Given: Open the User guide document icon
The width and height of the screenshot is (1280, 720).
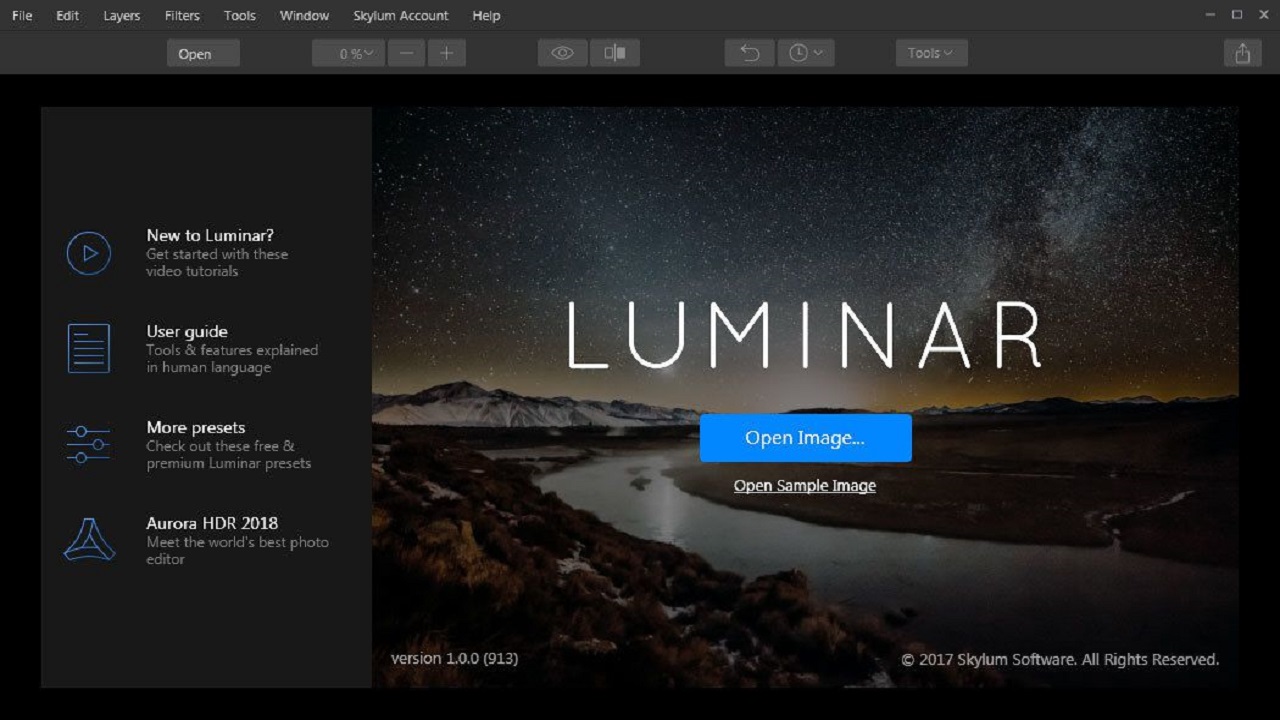Looking at the screenshot, I should click(89, 348).
